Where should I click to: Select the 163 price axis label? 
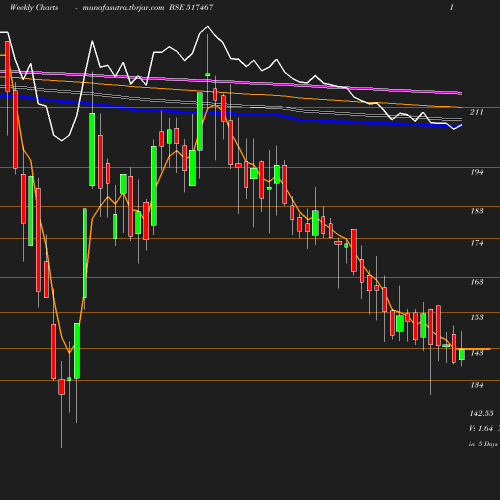point(477,282)
